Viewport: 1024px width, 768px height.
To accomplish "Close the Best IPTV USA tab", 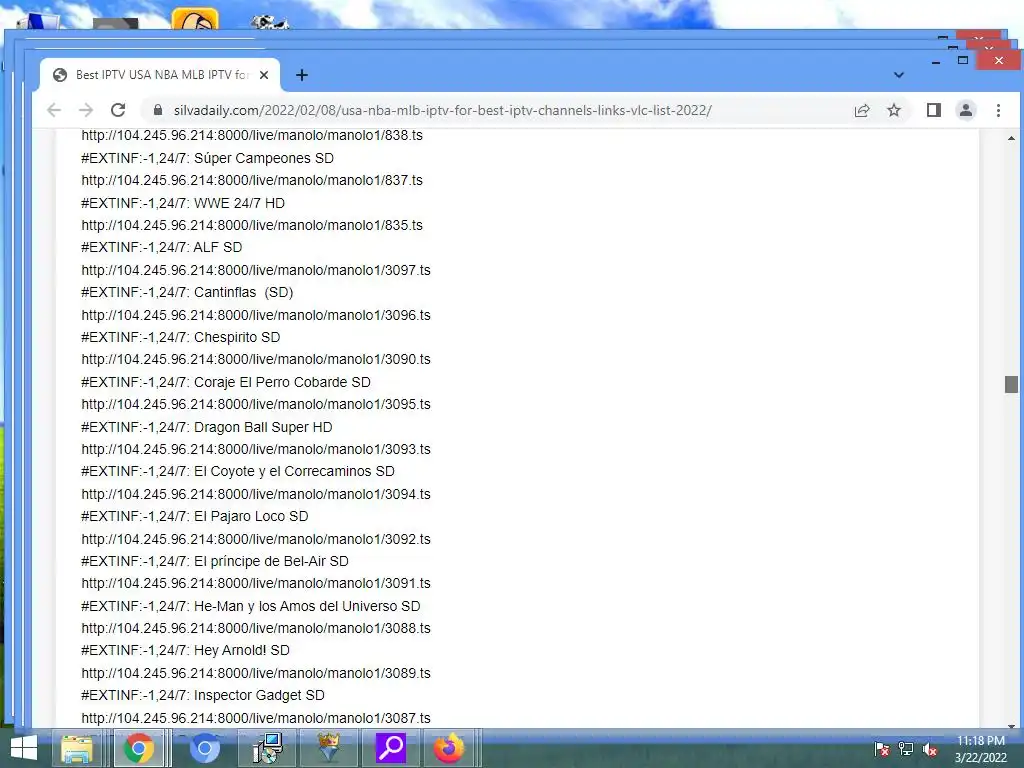I will click(x=264, y=75).
